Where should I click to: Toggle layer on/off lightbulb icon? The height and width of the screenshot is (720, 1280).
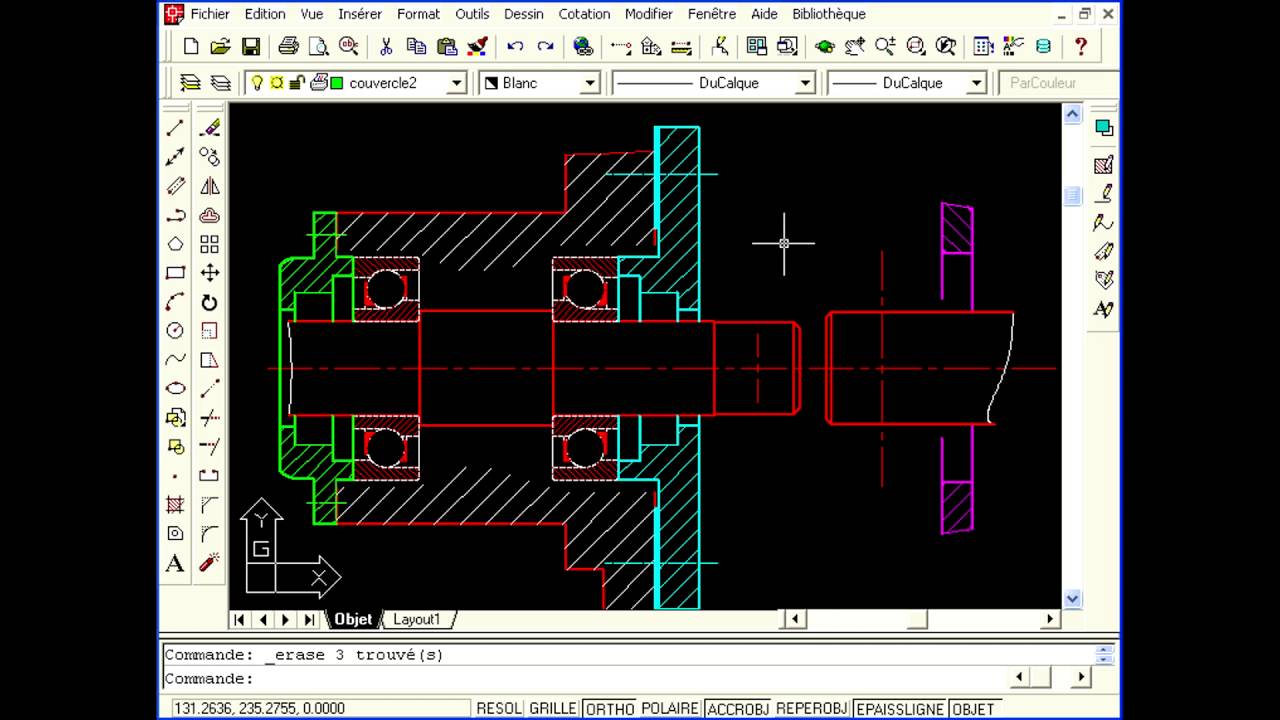(257, 83)
